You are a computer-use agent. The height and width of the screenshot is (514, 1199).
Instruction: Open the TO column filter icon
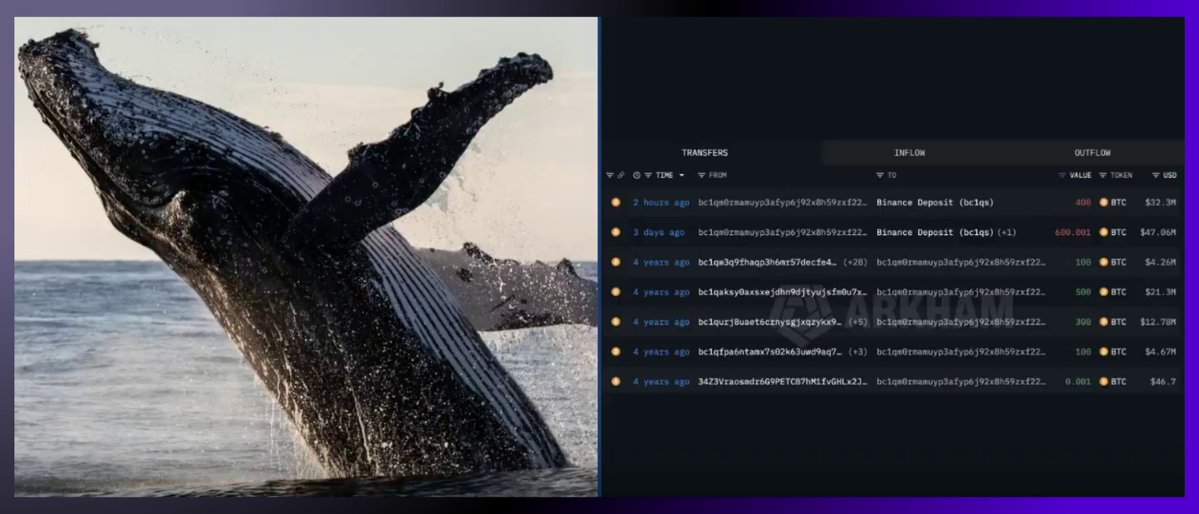point(879,175)
